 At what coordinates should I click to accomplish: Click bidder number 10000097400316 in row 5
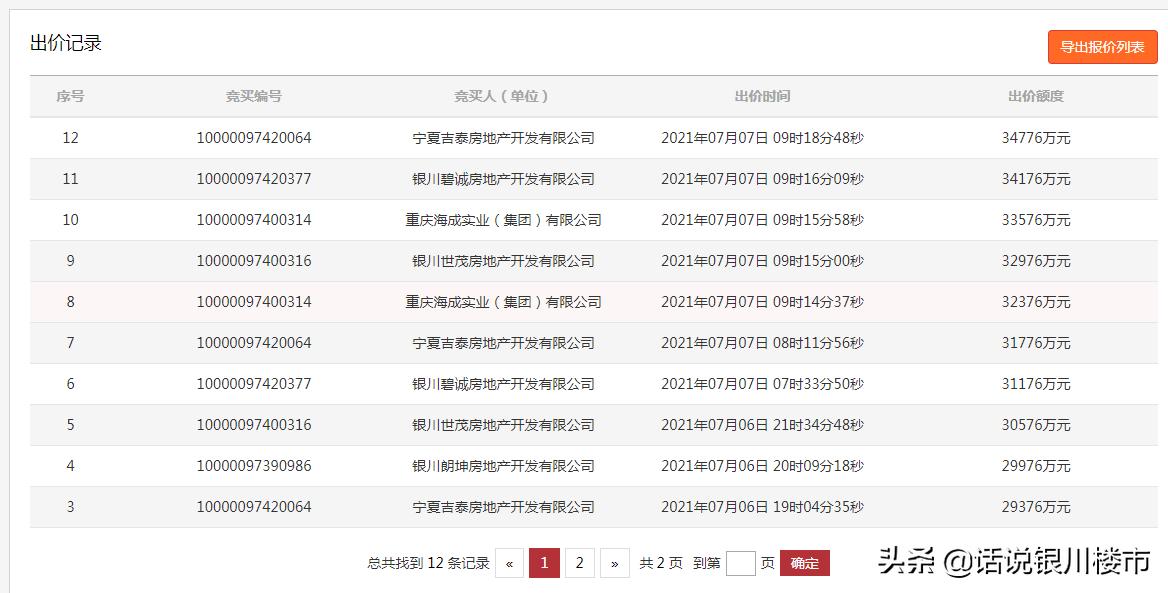click(x=254, y=425)
